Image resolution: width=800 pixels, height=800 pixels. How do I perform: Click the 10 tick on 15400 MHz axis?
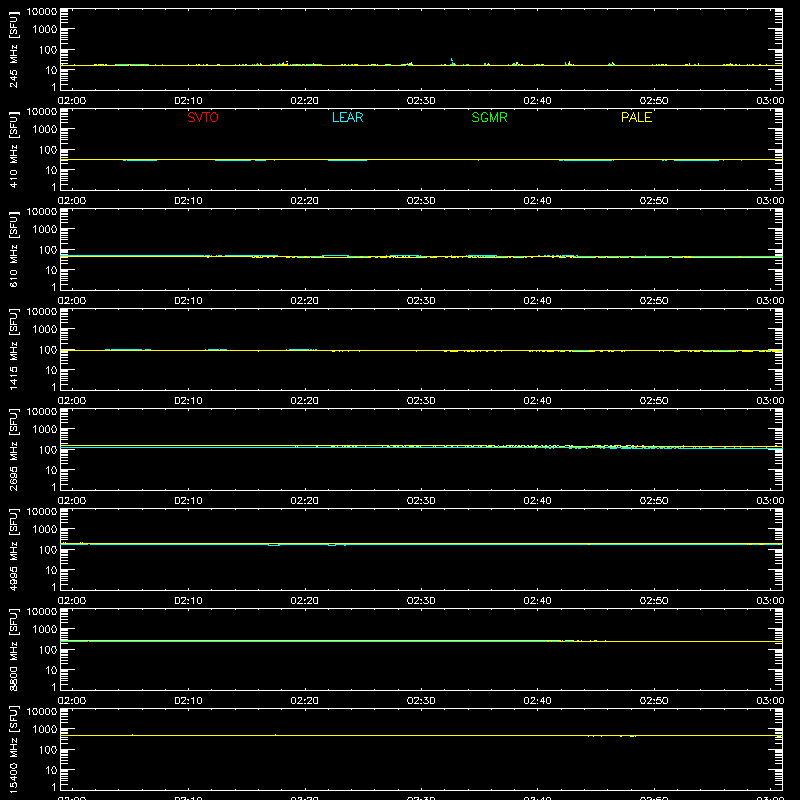point(51,770)
